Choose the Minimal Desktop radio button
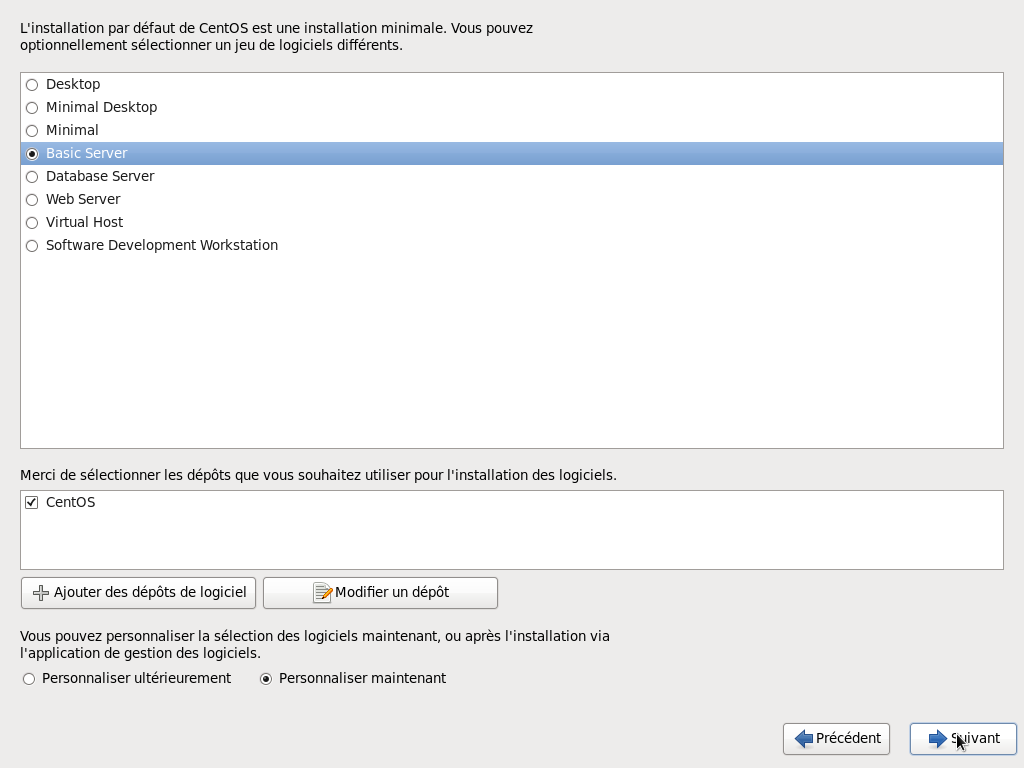 pos(32,108)
